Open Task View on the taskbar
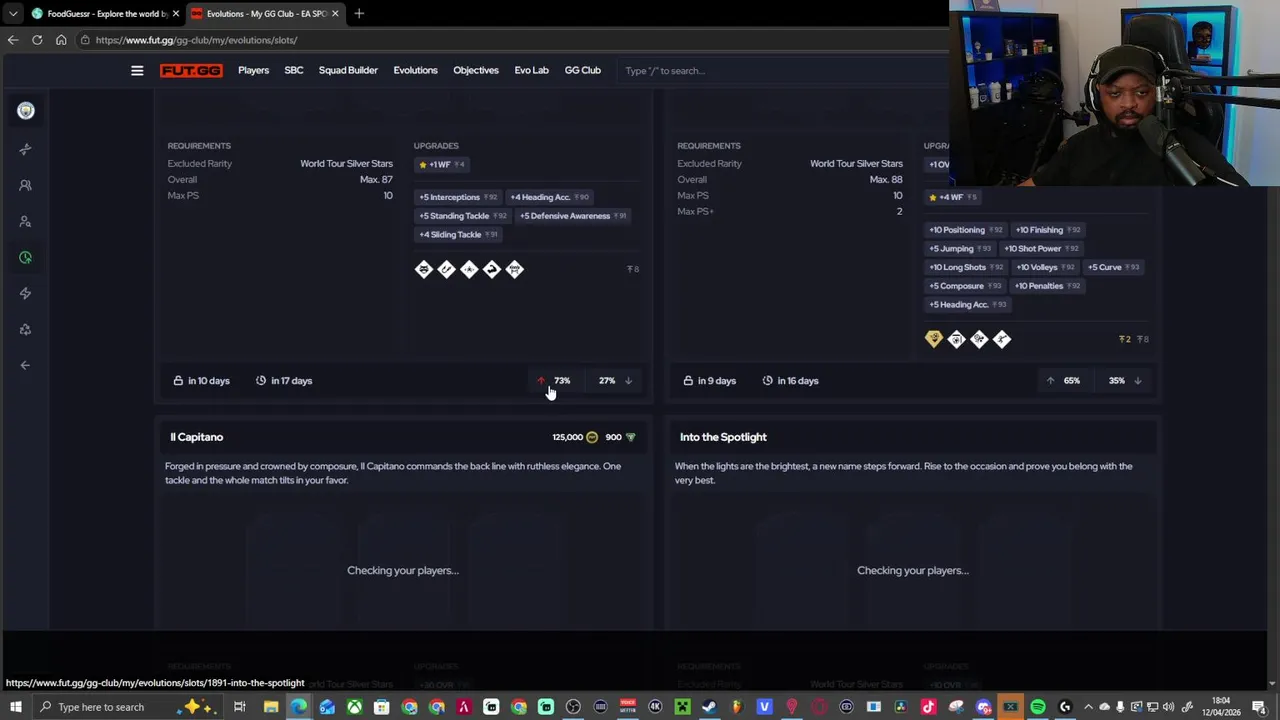 240,707
